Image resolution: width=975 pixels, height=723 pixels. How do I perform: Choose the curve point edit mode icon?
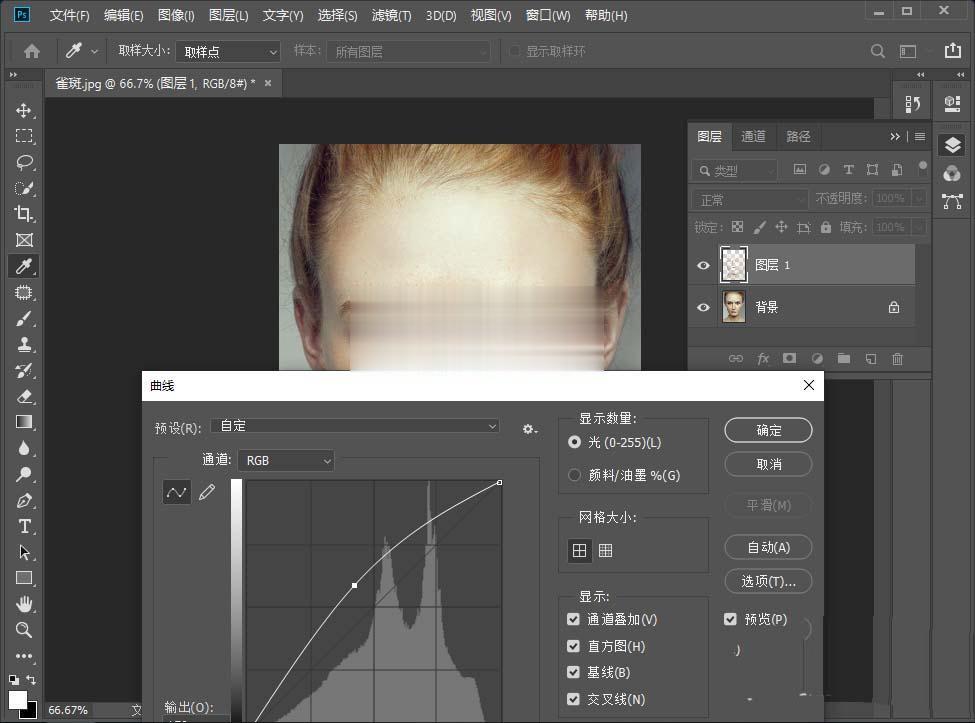(177, 492)
